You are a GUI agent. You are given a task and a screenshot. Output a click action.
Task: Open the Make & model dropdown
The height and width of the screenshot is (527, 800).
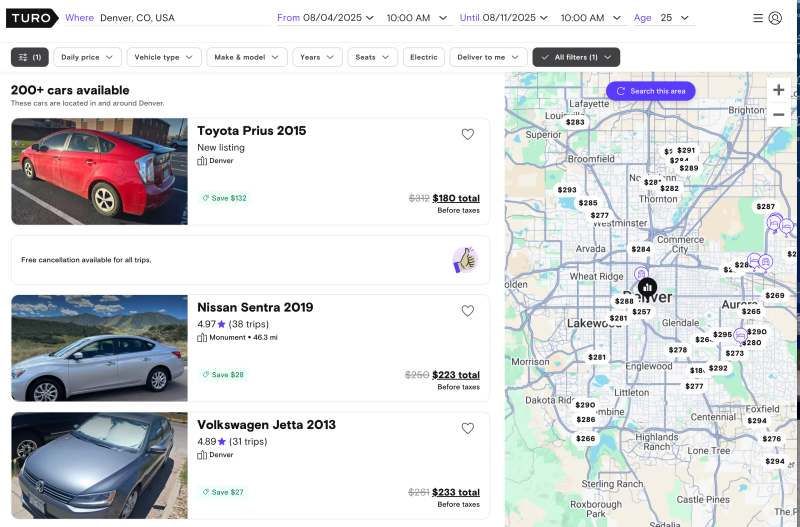point(247,57)
